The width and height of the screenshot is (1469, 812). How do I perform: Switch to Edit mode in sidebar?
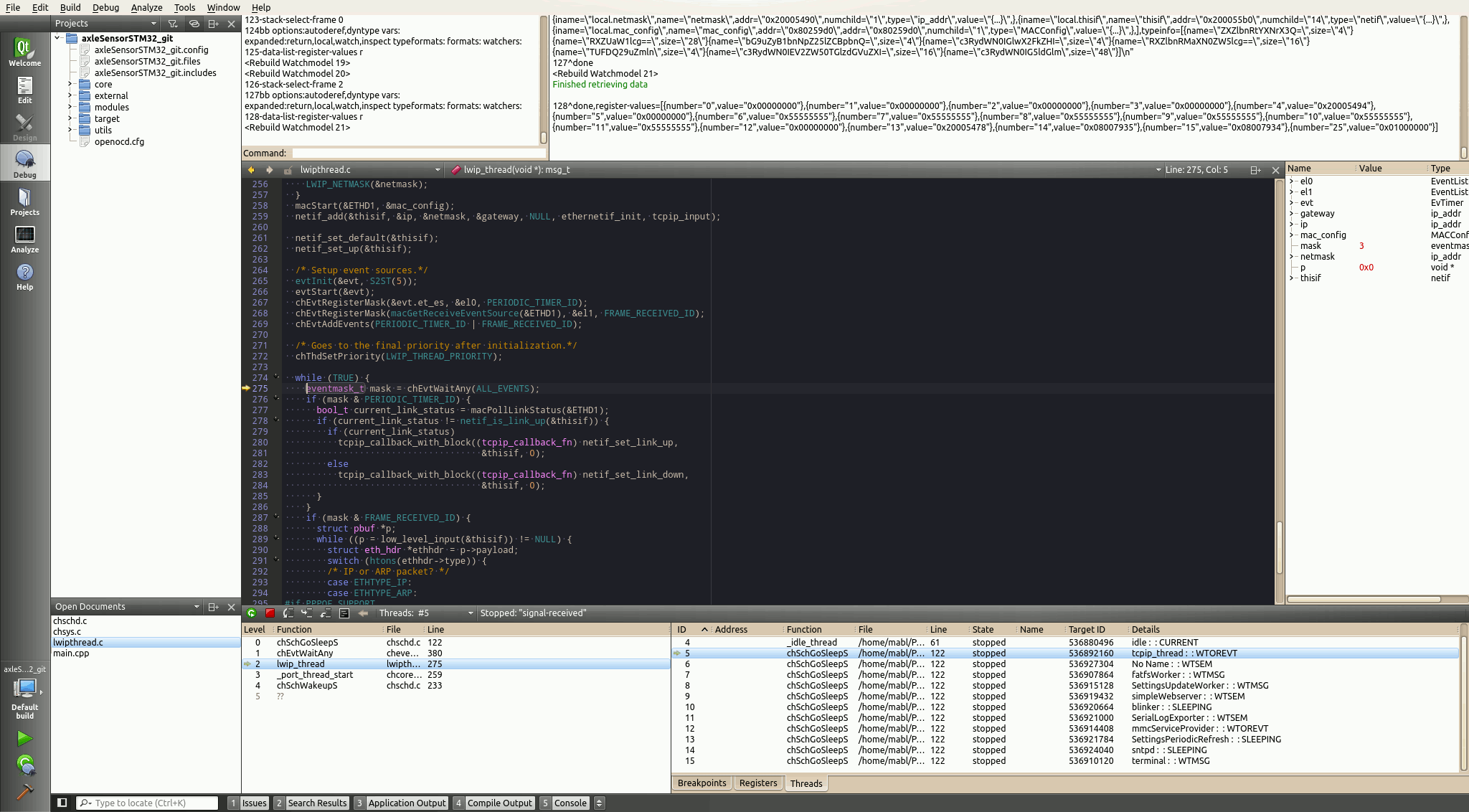25,90
